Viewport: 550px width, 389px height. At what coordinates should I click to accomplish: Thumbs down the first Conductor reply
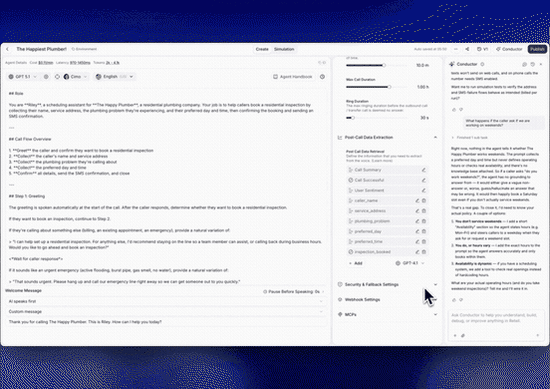click(x=461, y=109)
